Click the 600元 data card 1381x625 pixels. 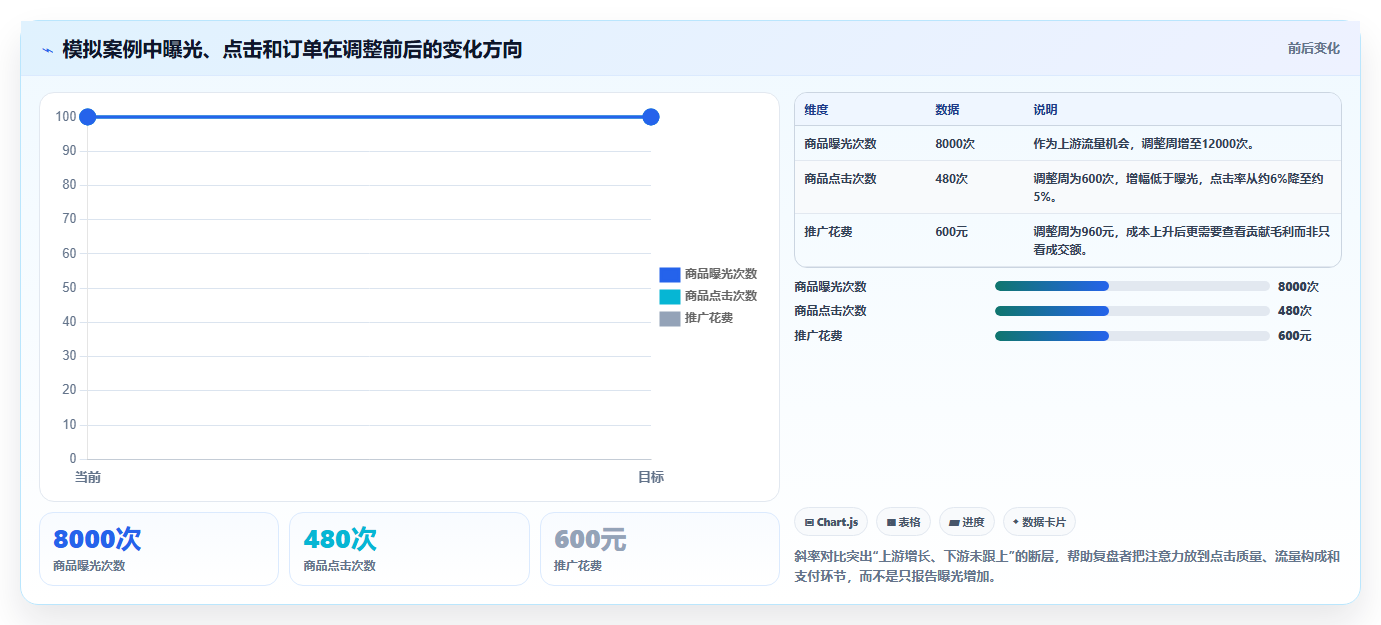pos(660,549)
